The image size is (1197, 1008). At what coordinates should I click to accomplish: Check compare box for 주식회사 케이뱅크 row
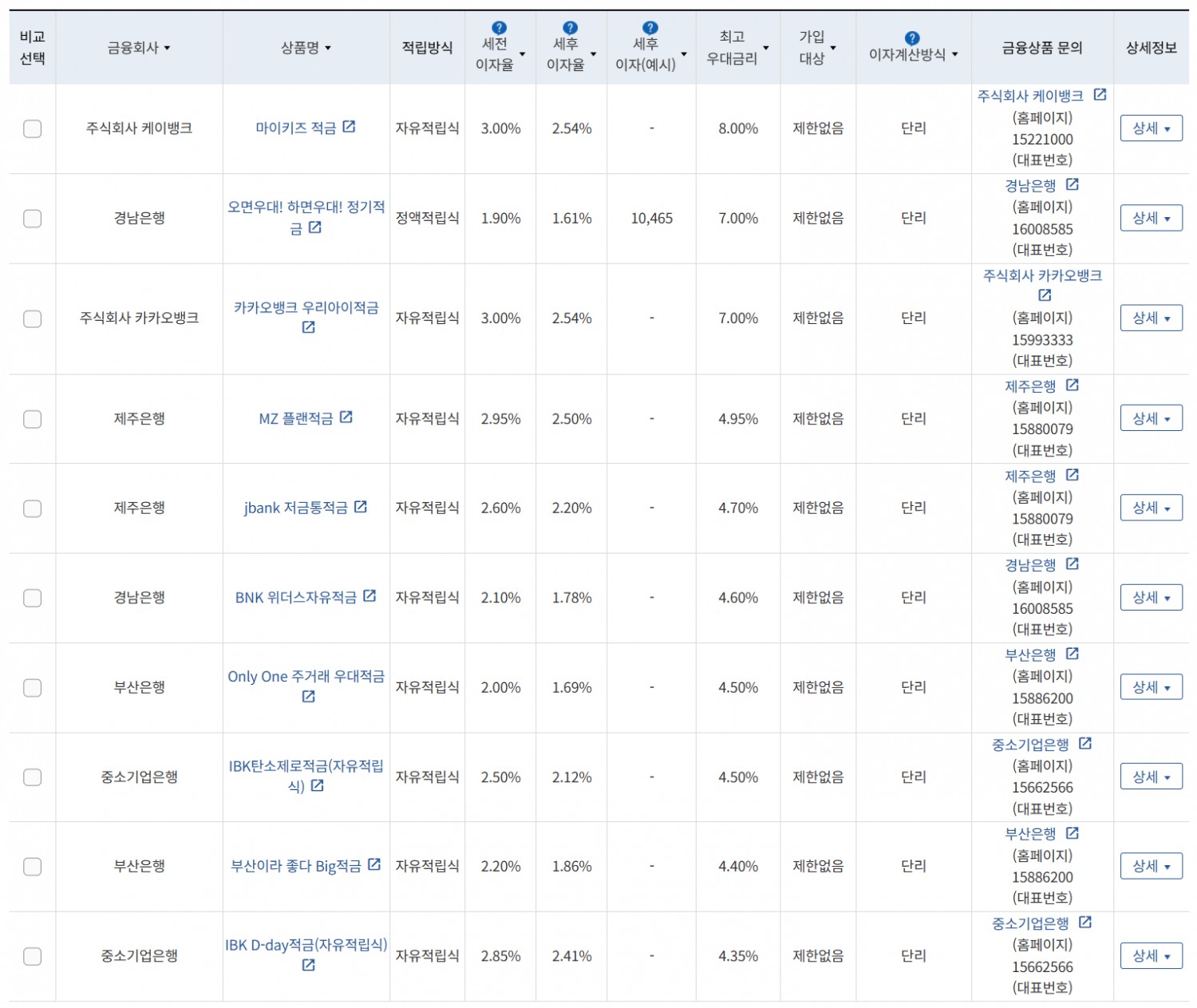pos(33,128)
